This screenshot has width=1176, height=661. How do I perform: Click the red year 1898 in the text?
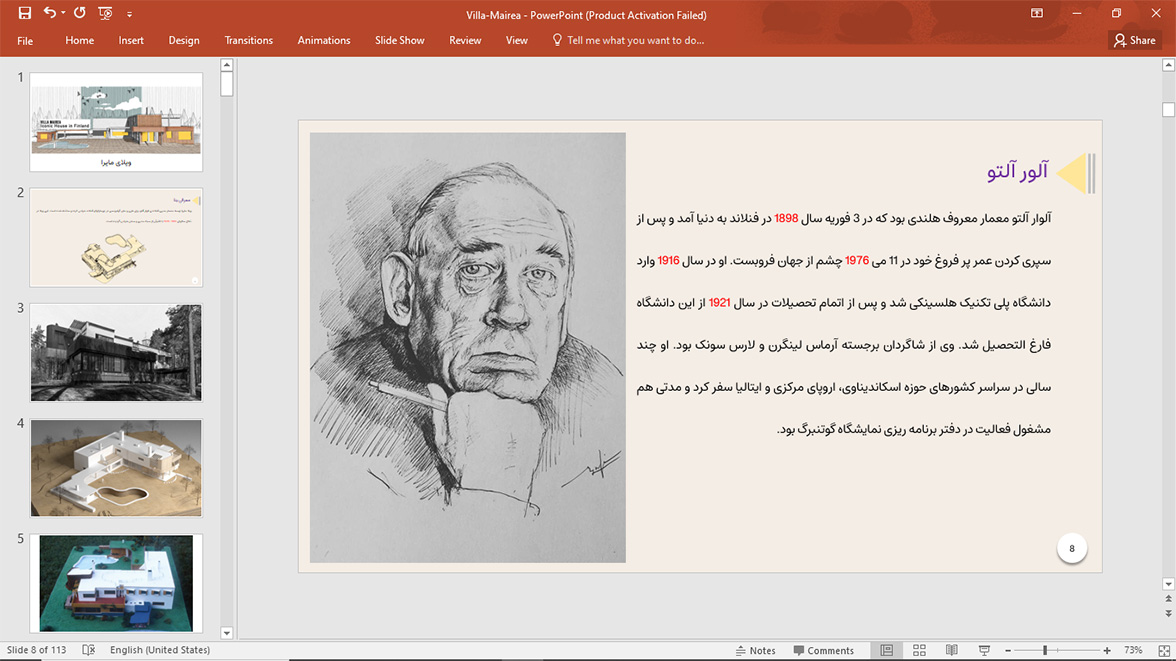(786, 218)
